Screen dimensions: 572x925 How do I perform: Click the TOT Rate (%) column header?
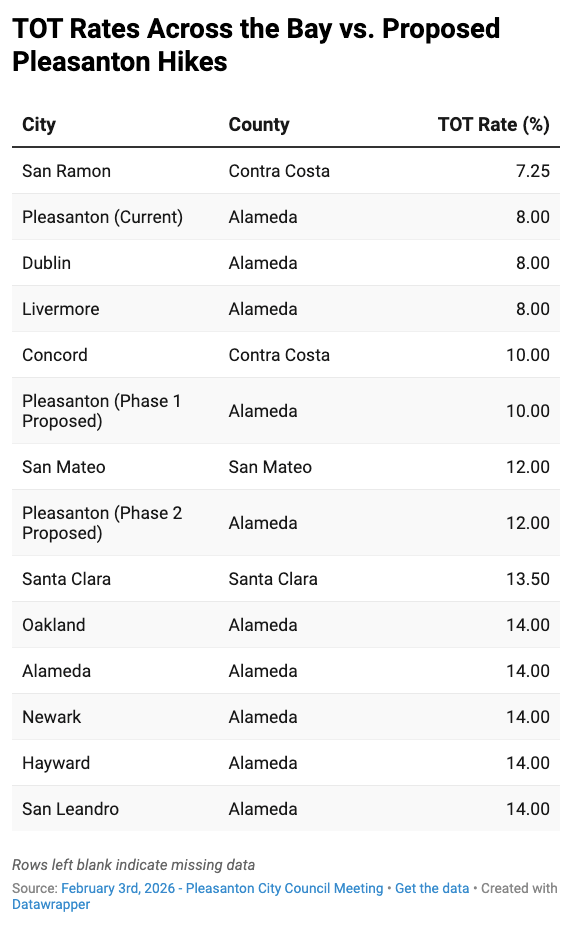click(x=494, y=124)
